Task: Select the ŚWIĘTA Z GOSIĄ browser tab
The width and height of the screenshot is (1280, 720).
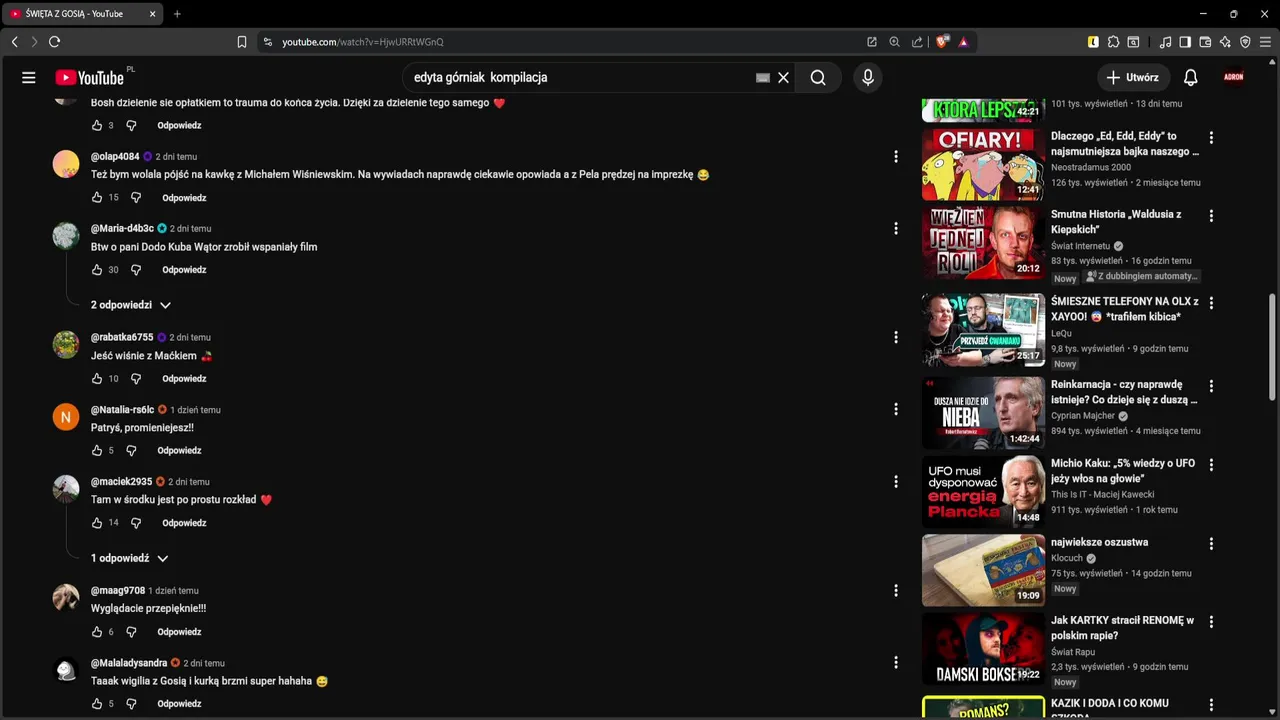Action: [82, 14]
